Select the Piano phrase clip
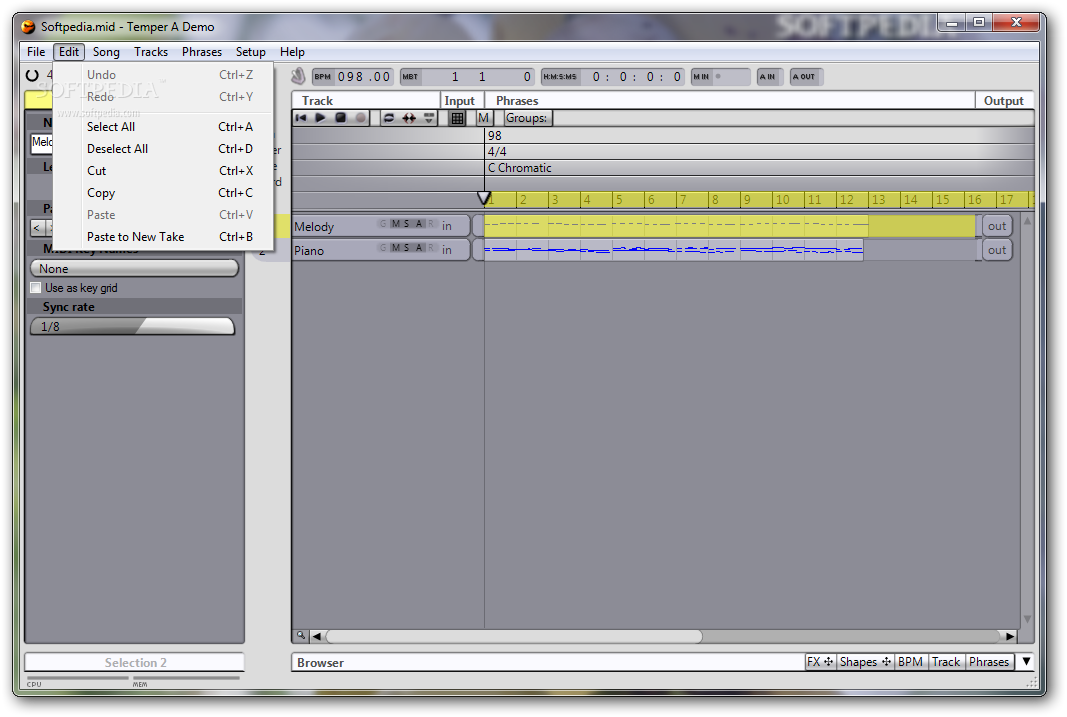Screen dimensions: 1067x717 coord(674,250)
